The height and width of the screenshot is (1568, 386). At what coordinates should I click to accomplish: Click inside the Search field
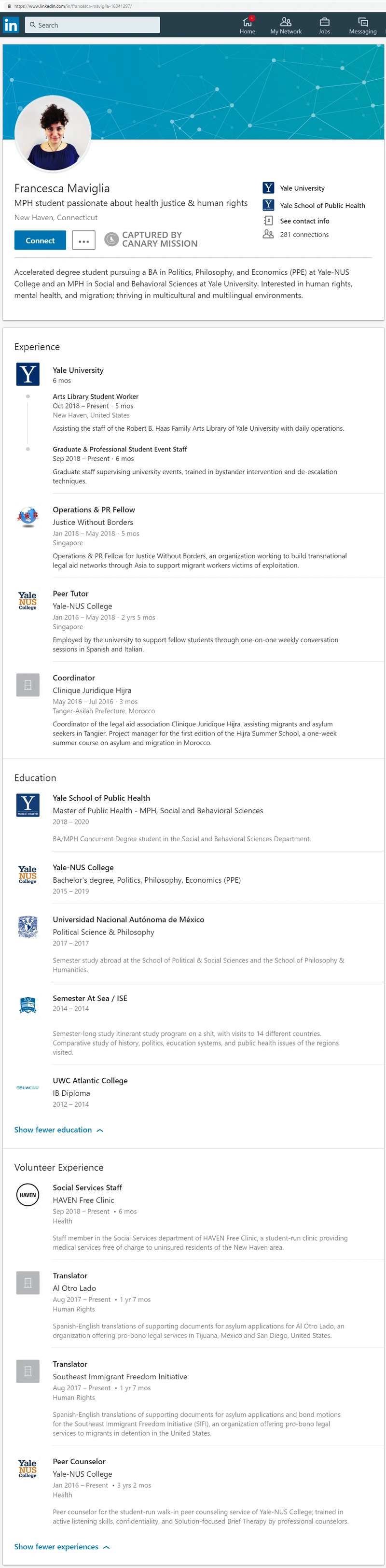(91, 25)
